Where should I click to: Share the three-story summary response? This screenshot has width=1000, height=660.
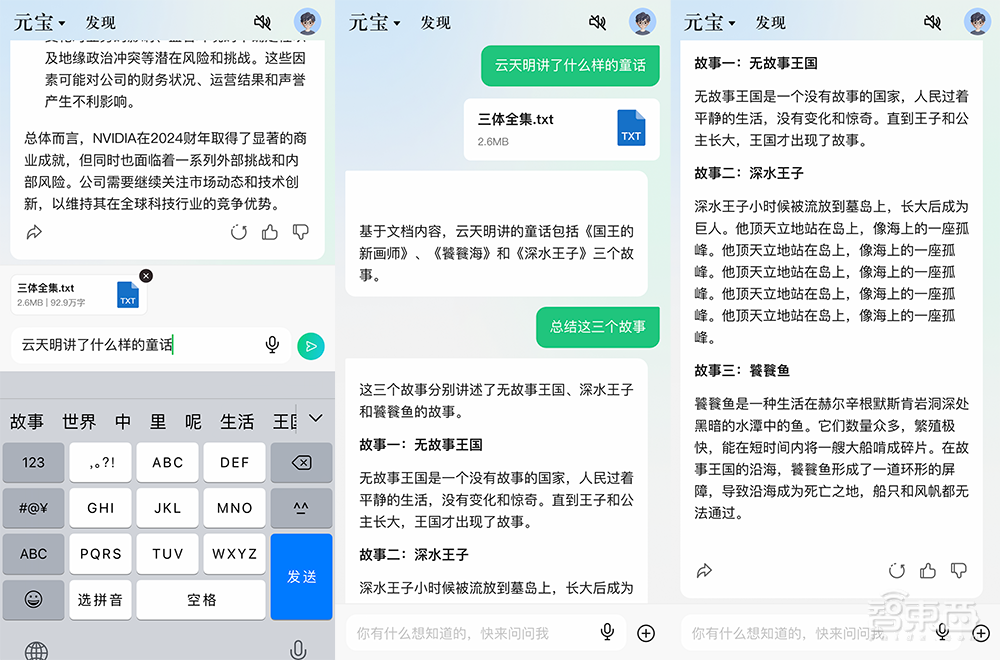(705, 570)
